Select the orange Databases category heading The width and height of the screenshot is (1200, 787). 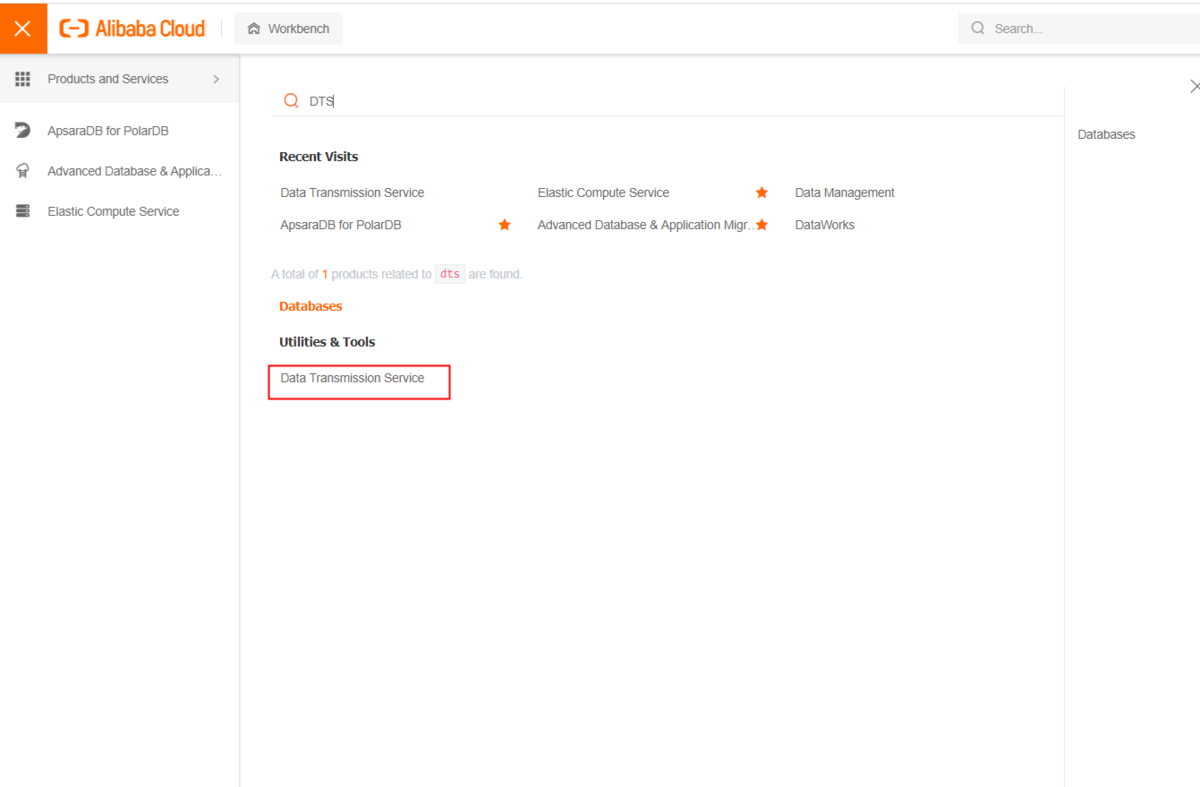point(311,306)
